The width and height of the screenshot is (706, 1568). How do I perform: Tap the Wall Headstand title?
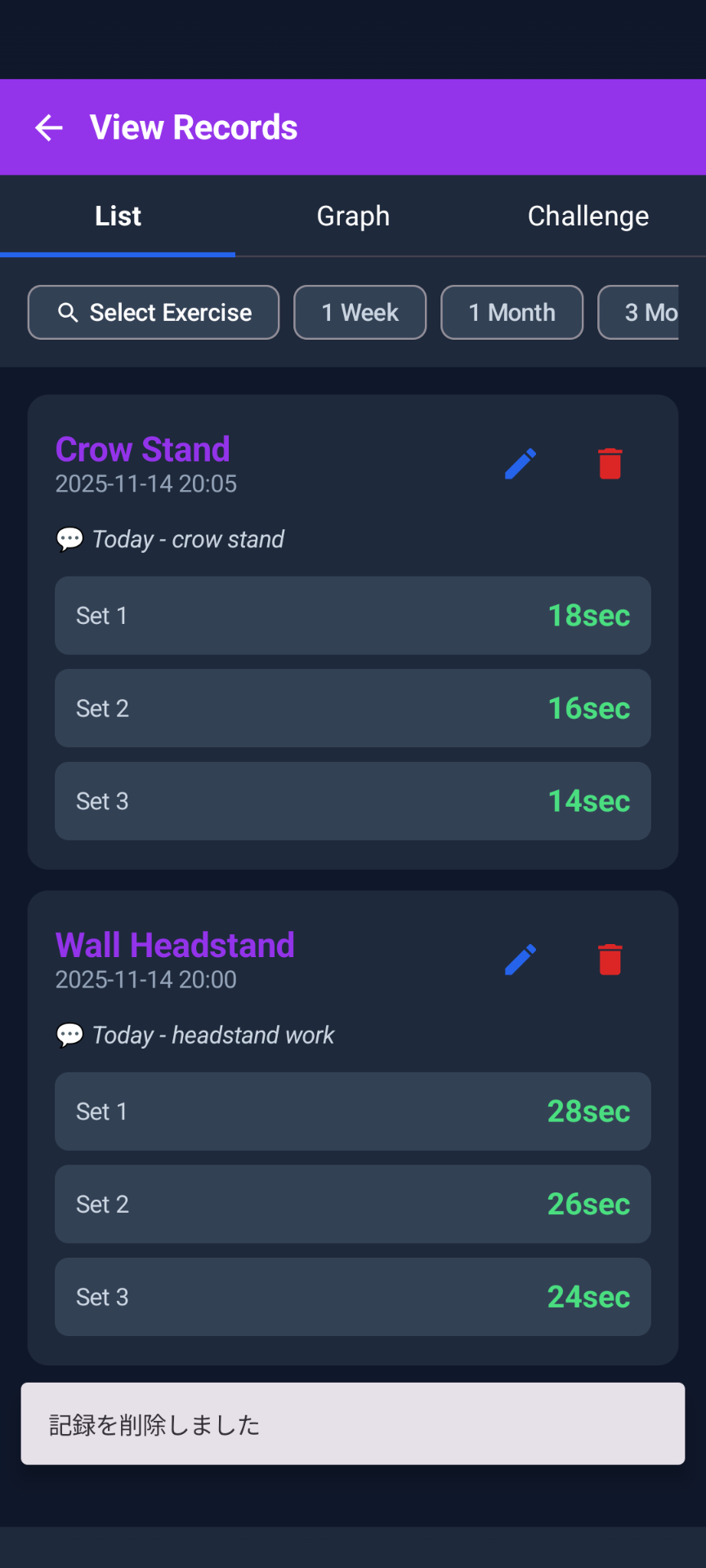175,945
